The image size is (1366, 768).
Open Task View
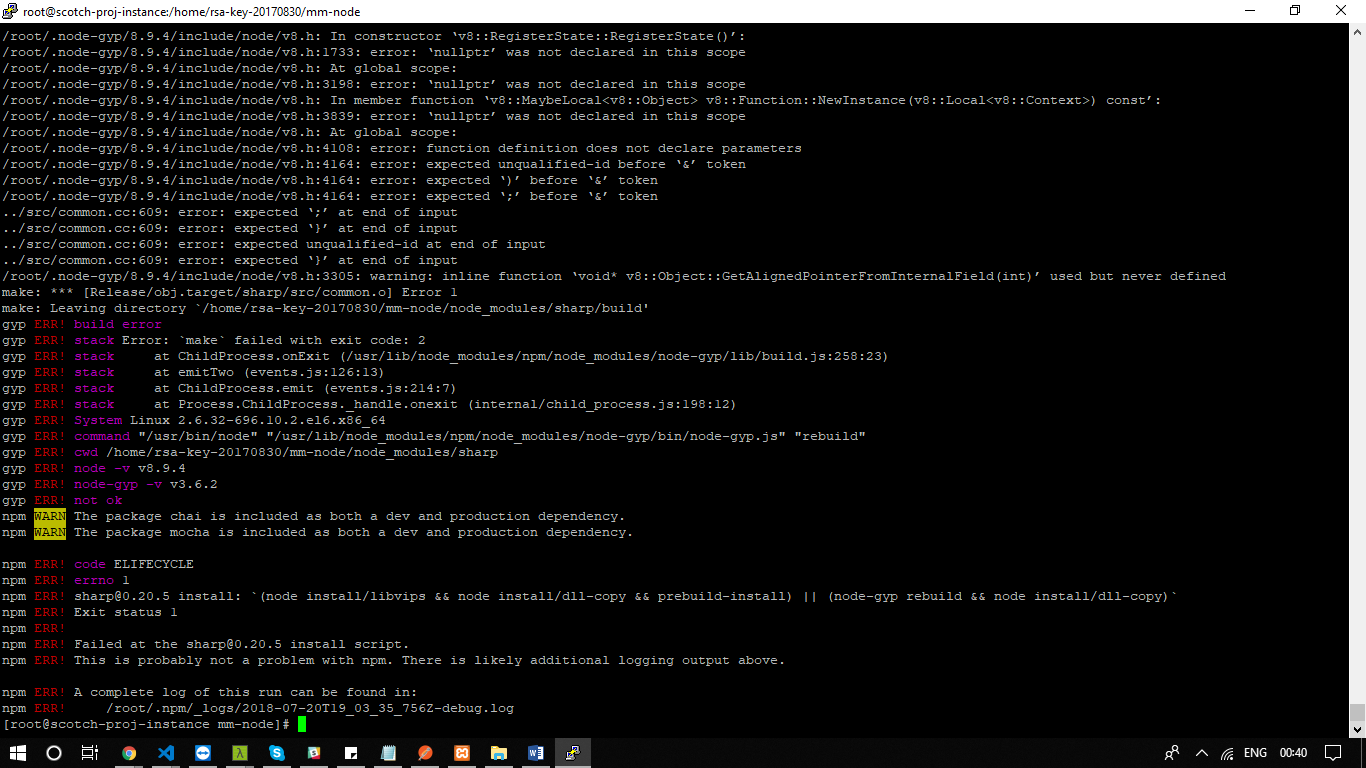coord(89,752)
